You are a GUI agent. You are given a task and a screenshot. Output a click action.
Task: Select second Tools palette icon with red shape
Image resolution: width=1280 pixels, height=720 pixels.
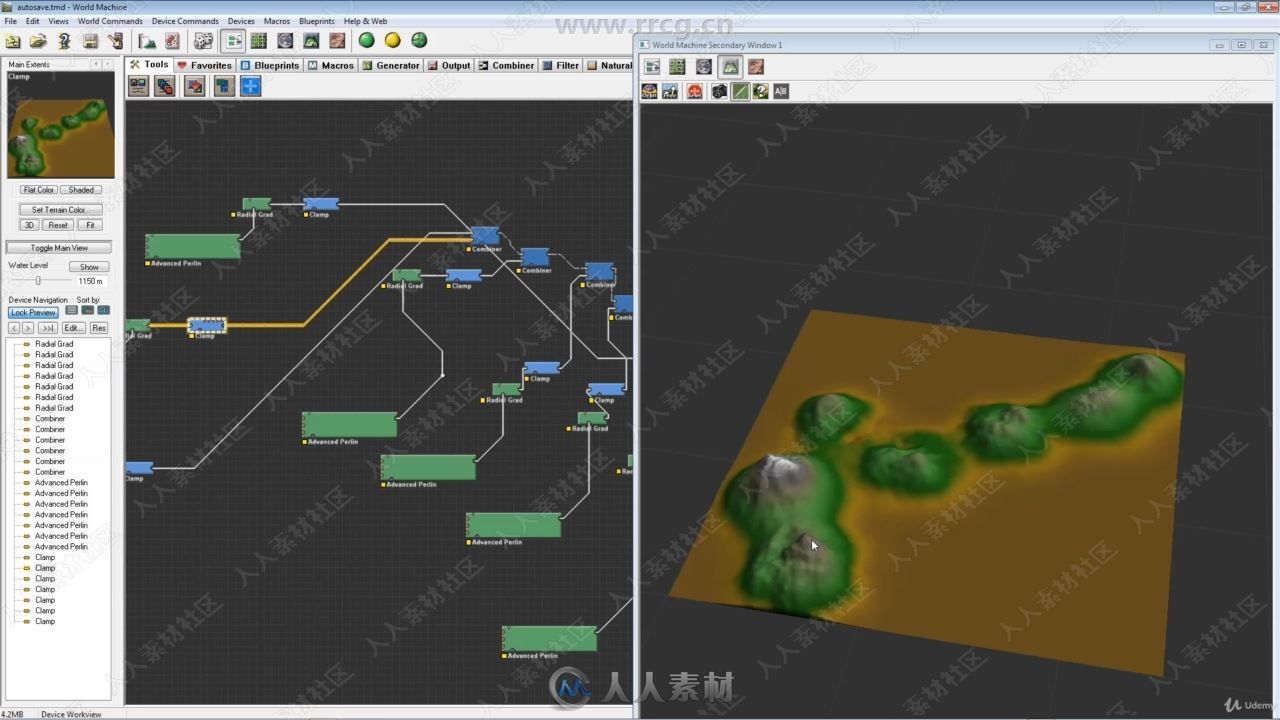(165, 87)
